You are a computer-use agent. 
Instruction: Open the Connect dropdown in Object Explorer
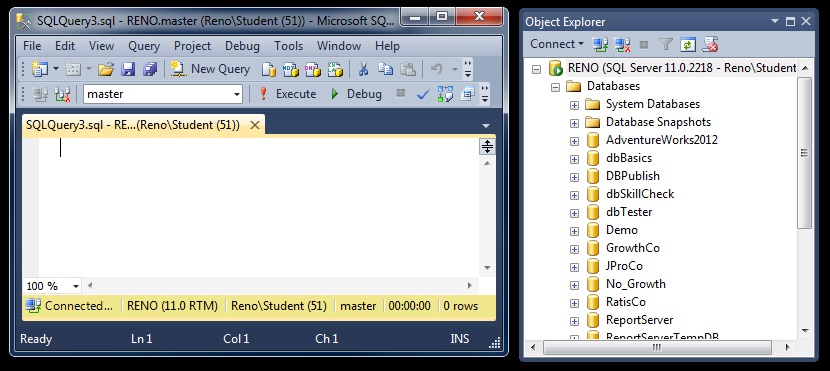pos(557,44)
